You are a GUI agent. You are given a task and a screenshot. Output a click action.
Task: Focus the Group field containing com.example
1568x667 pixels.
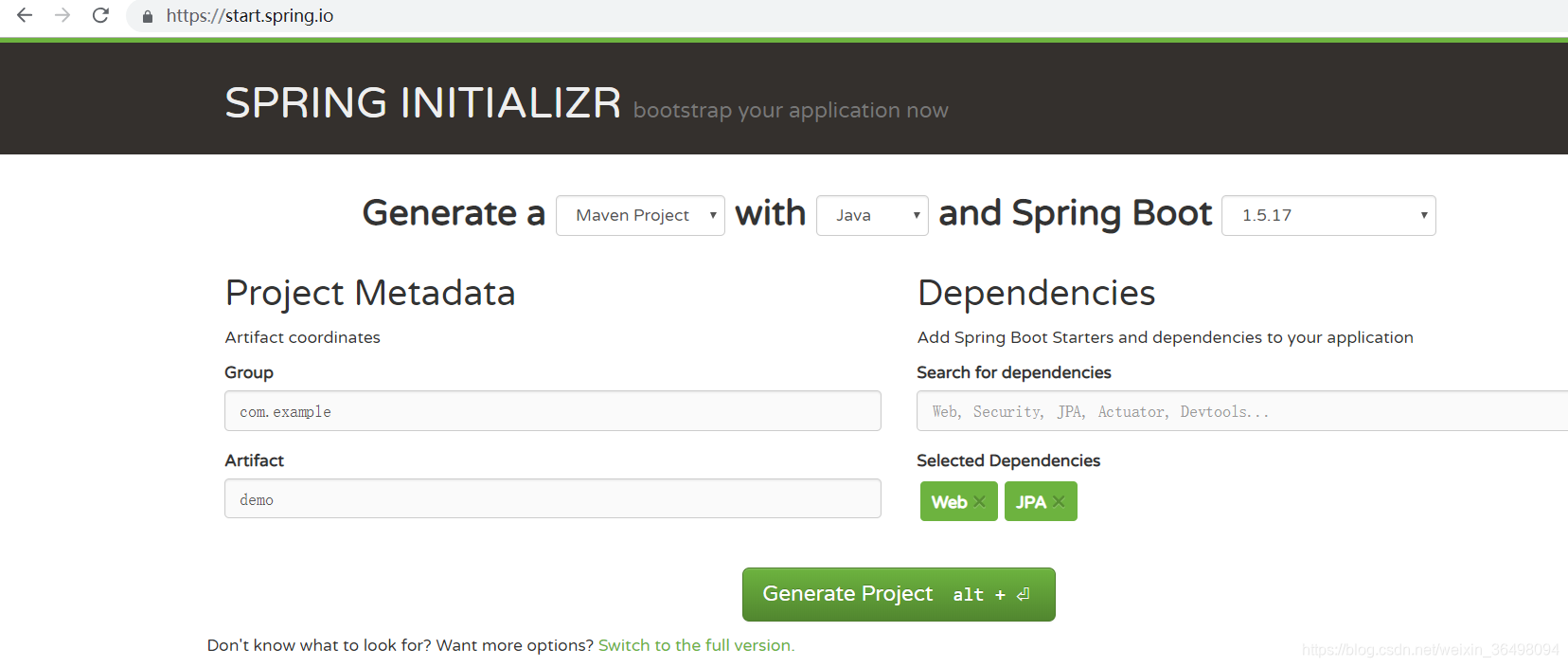click(x=553, y=411)
